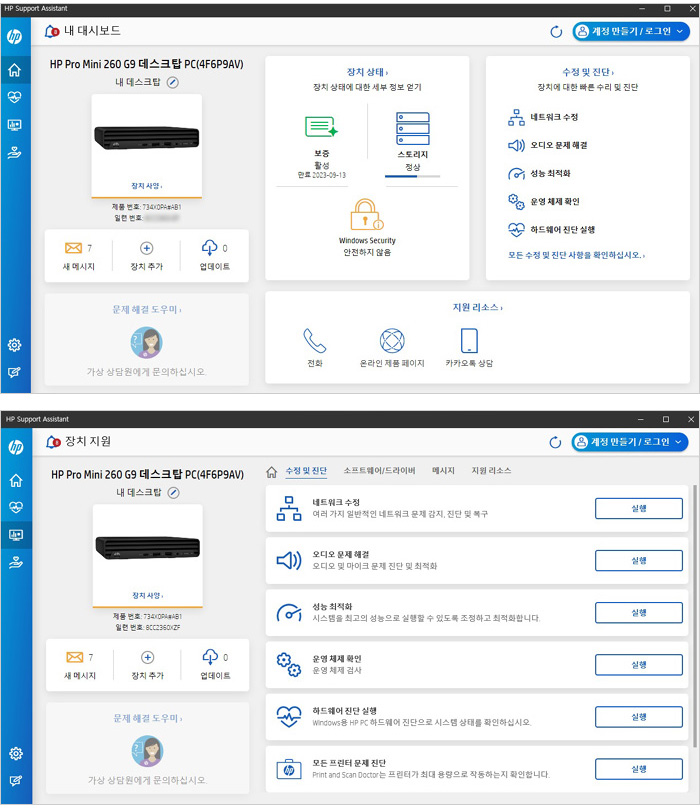Click 오디오 문제 해결 link in dashboard
The image size is (700, 808).
[559, 145]
